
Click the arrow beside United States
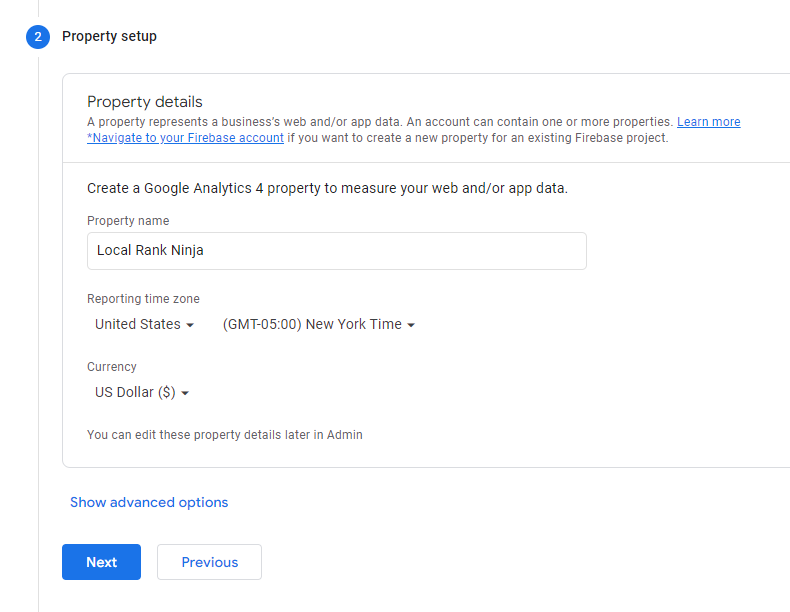[190, 325]
